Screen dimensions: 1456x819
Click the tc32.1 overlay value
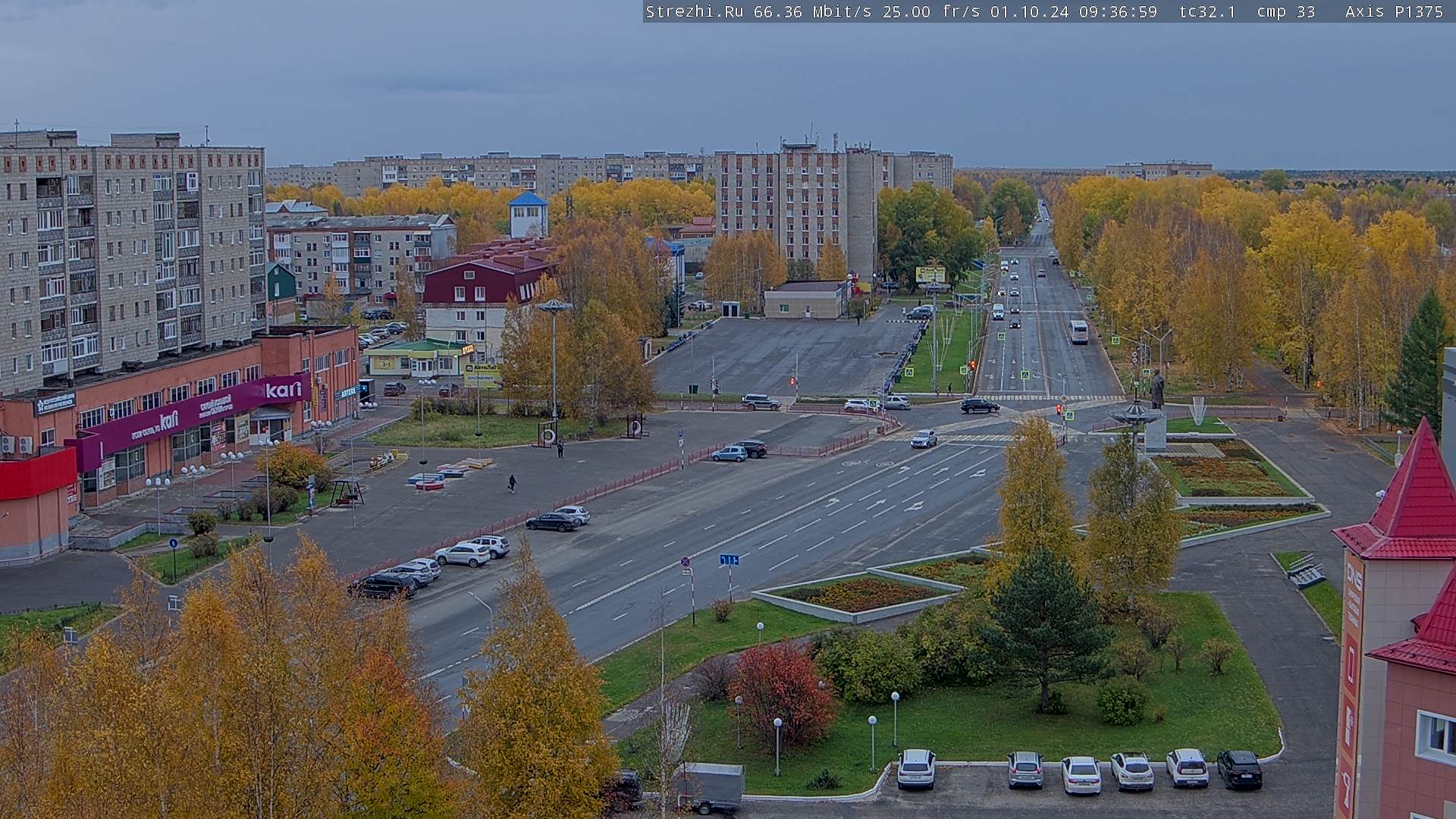(1207, 11)
